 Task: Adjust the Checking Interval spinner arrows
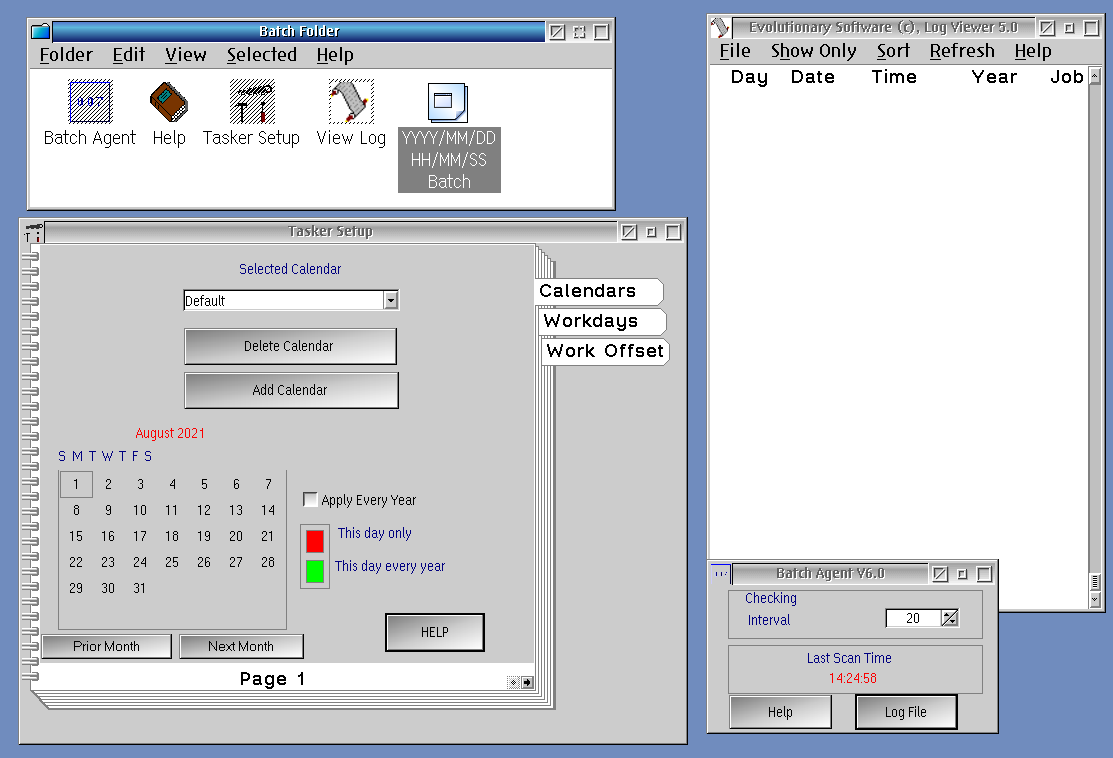point(949,618)
